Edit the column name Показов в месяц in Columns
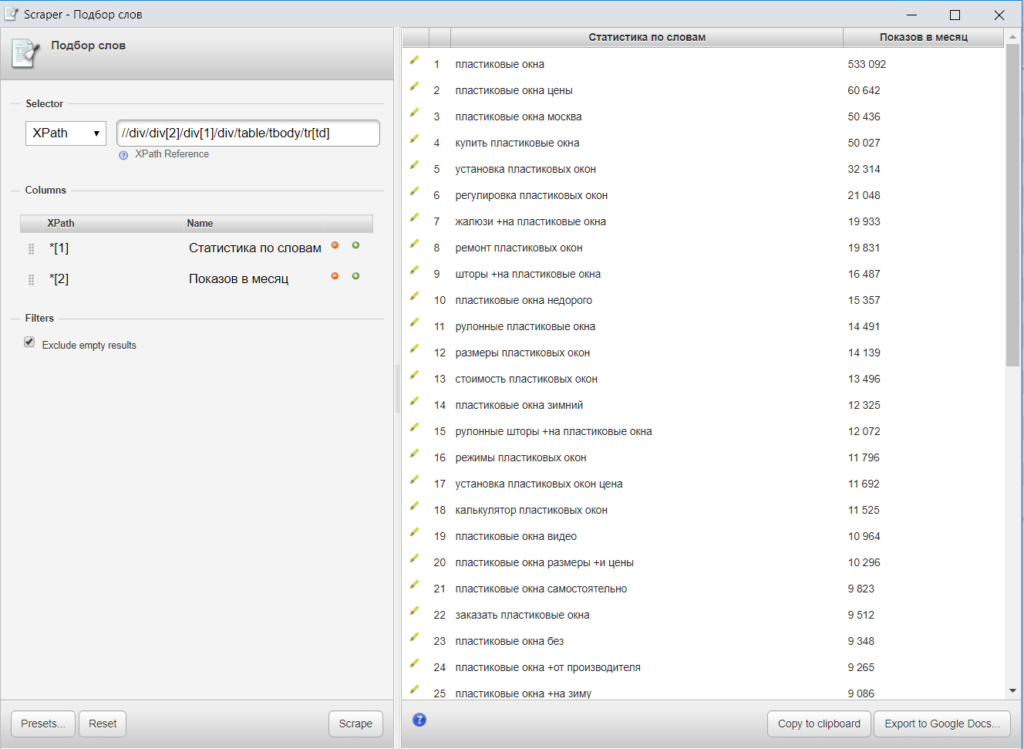1024x749 pixels. click(238, 279)
